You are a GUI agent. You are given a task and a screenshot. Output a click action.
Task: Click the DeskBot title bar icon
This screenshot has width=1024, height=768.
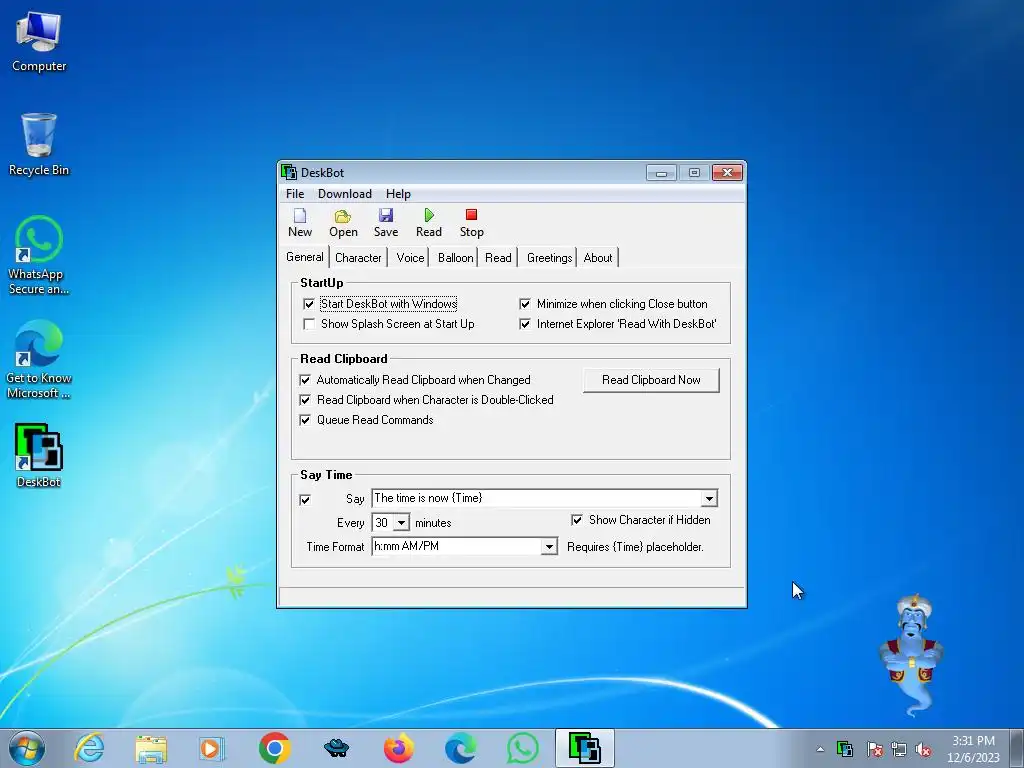(x=289, y=172)
